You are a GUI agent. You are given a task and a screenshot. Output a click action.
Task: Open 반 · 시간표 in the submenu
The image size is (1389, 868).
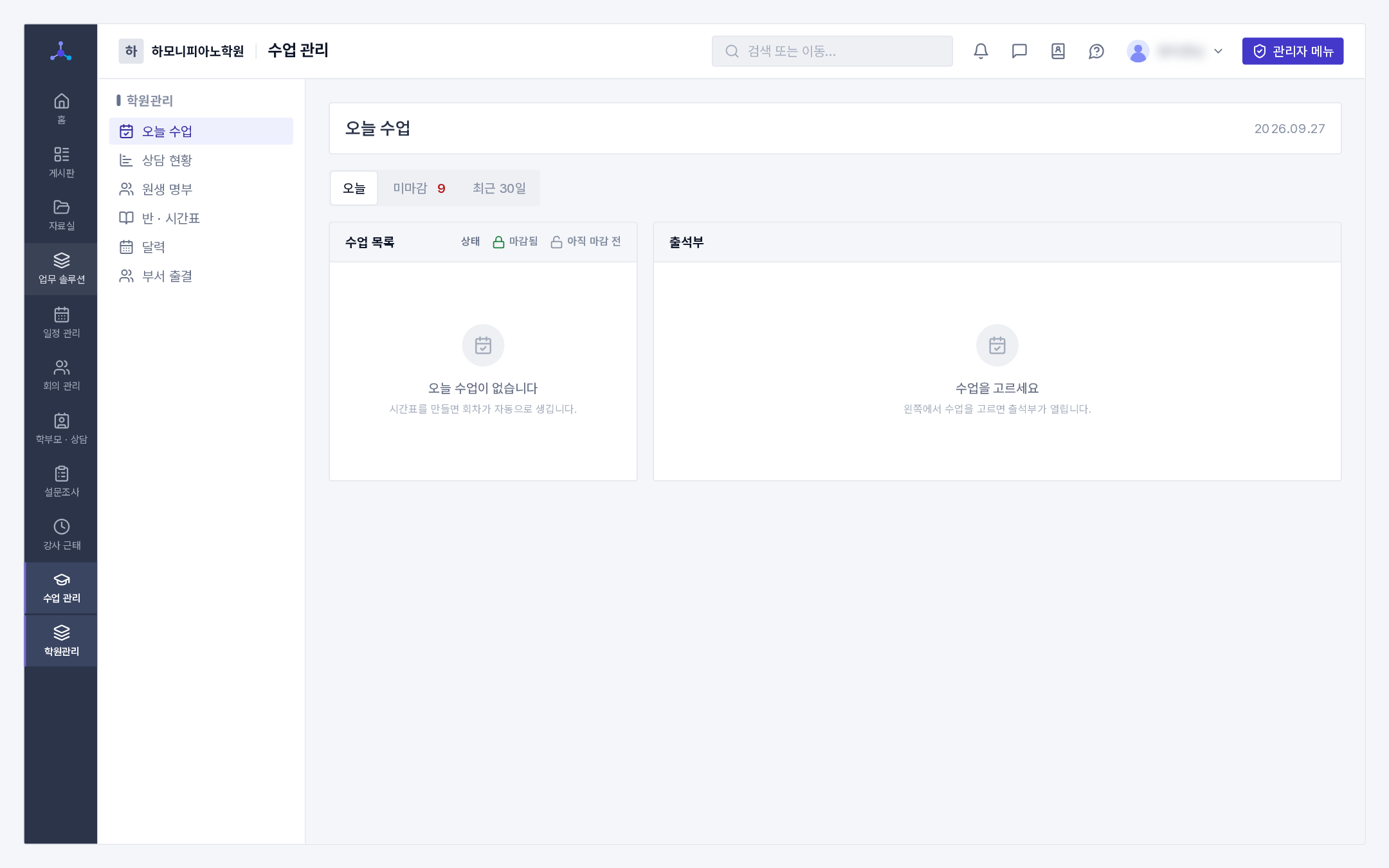[201, 218]
